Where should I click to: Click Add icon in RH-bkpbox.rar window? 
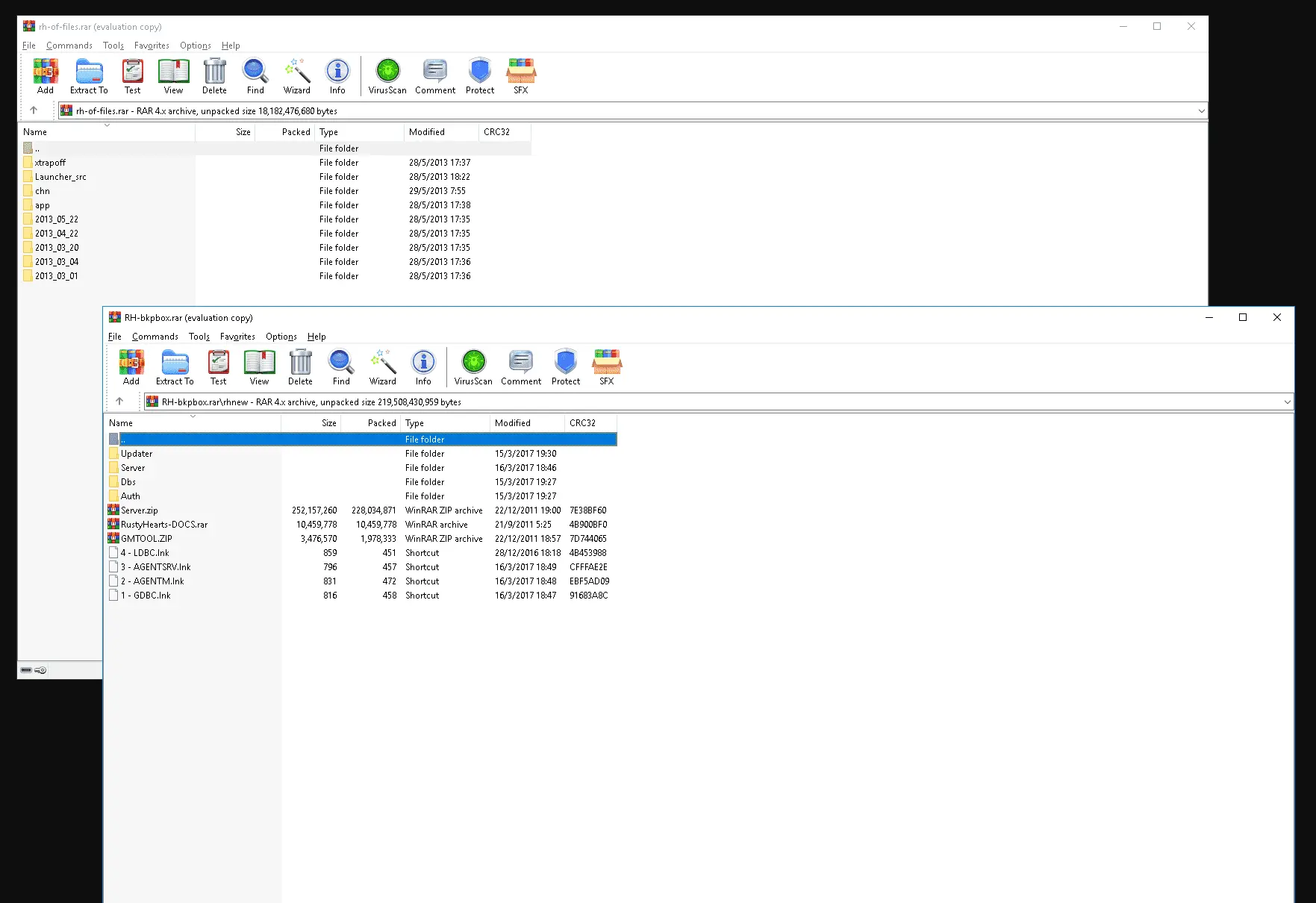click(131, 367)
